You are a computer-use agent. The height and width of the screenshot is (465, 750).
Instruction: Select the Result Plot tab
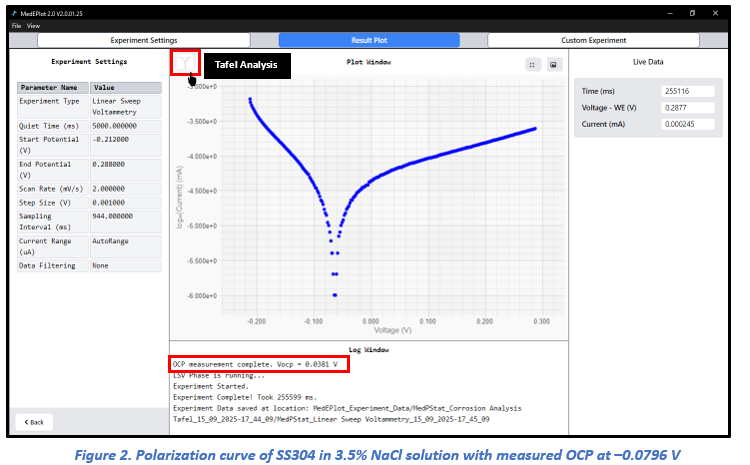coord(367,40)
